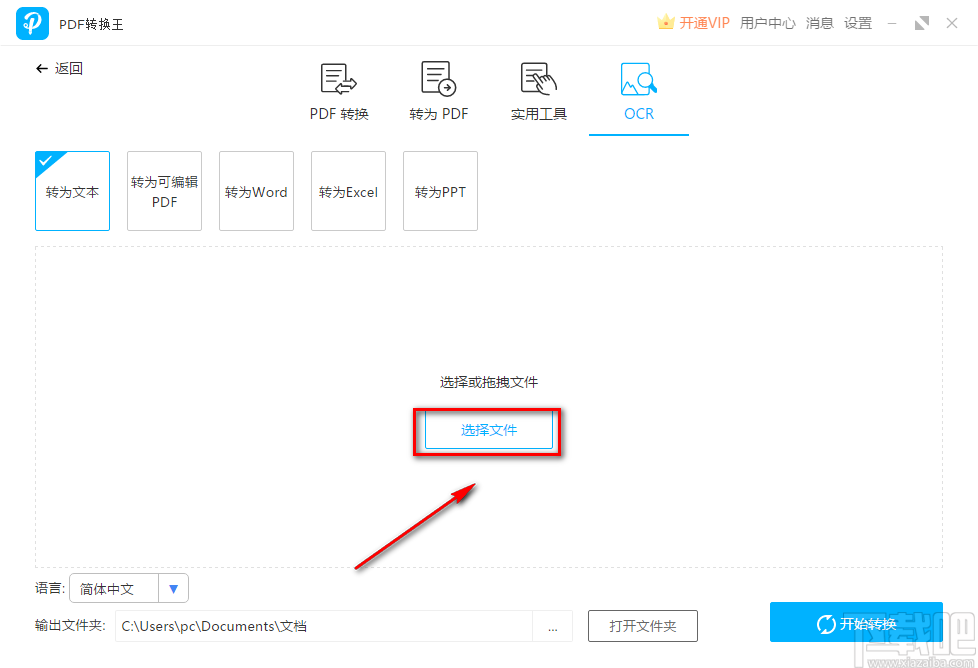
Task: Select the PDF转换 conversion icon
Action: point(337,79)
